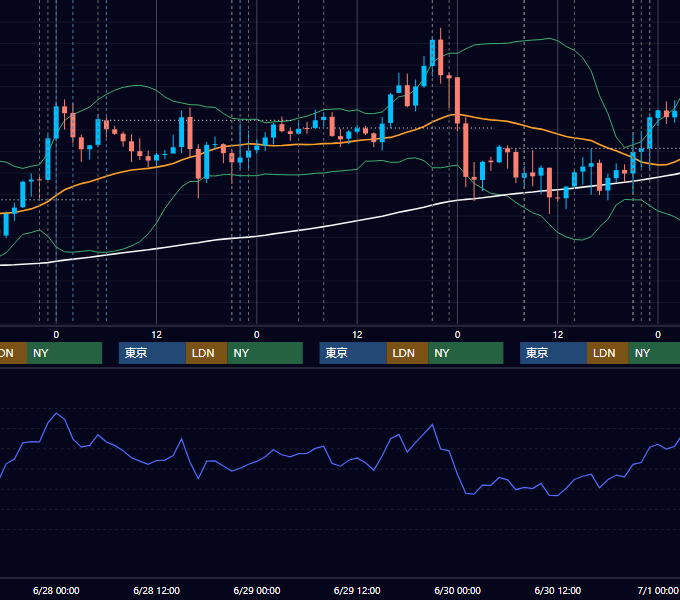This screenshot has height=600, width=680.
Task: Click the 6/29 00:00 date label
Action: 257,590
